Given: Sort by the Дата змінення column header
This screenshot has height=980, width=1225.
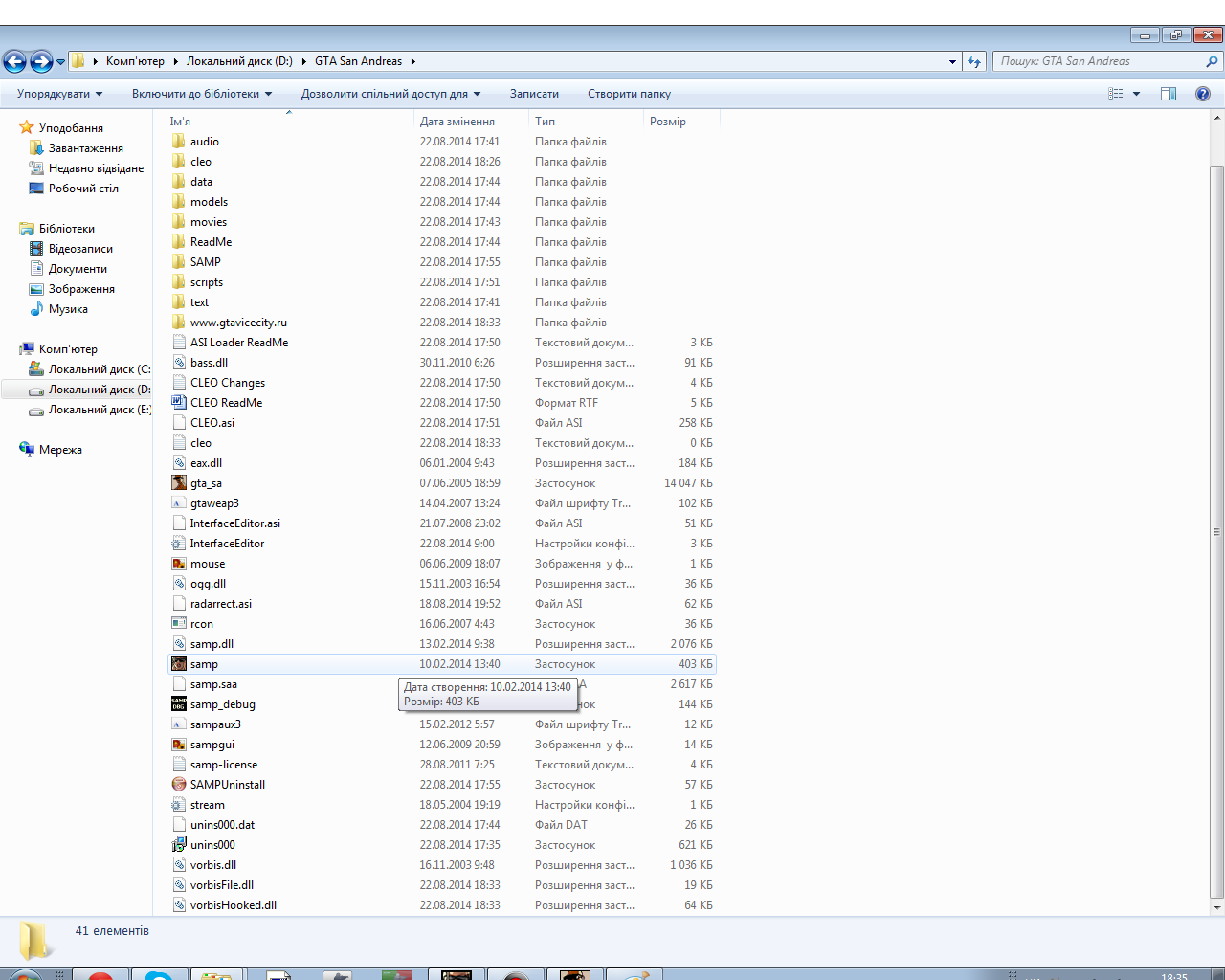Looking at the screenshot, I should [x=471, y=122].
